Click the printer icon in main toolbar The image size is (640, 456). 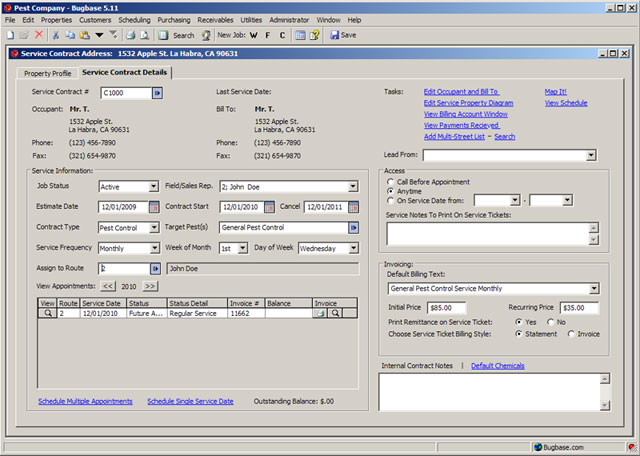130,35
